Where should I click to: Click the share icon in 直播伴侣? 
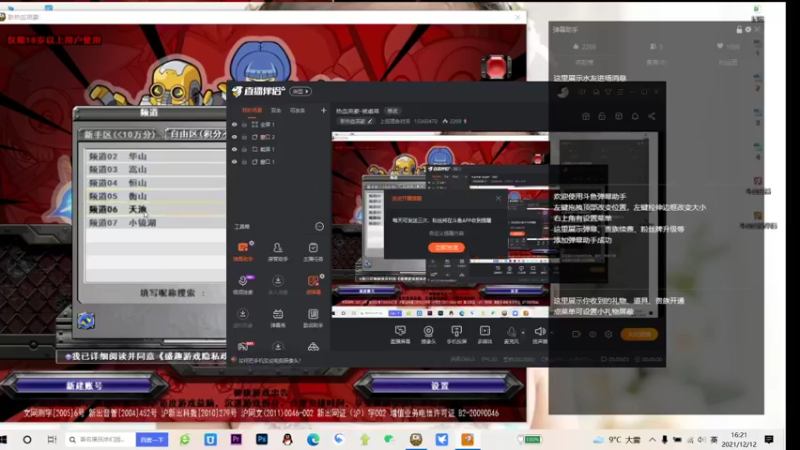click(x=652, y=116)
